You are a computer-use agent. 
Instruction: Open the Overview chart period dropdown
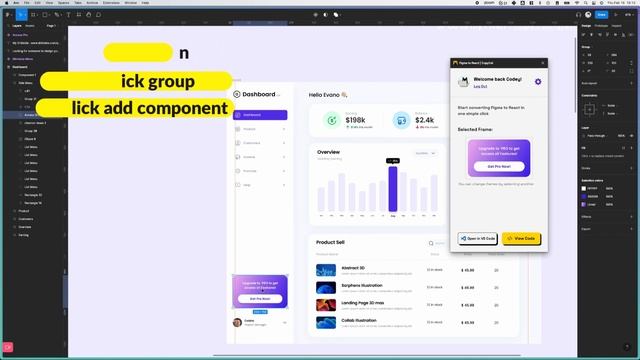(x=425, y=153)
